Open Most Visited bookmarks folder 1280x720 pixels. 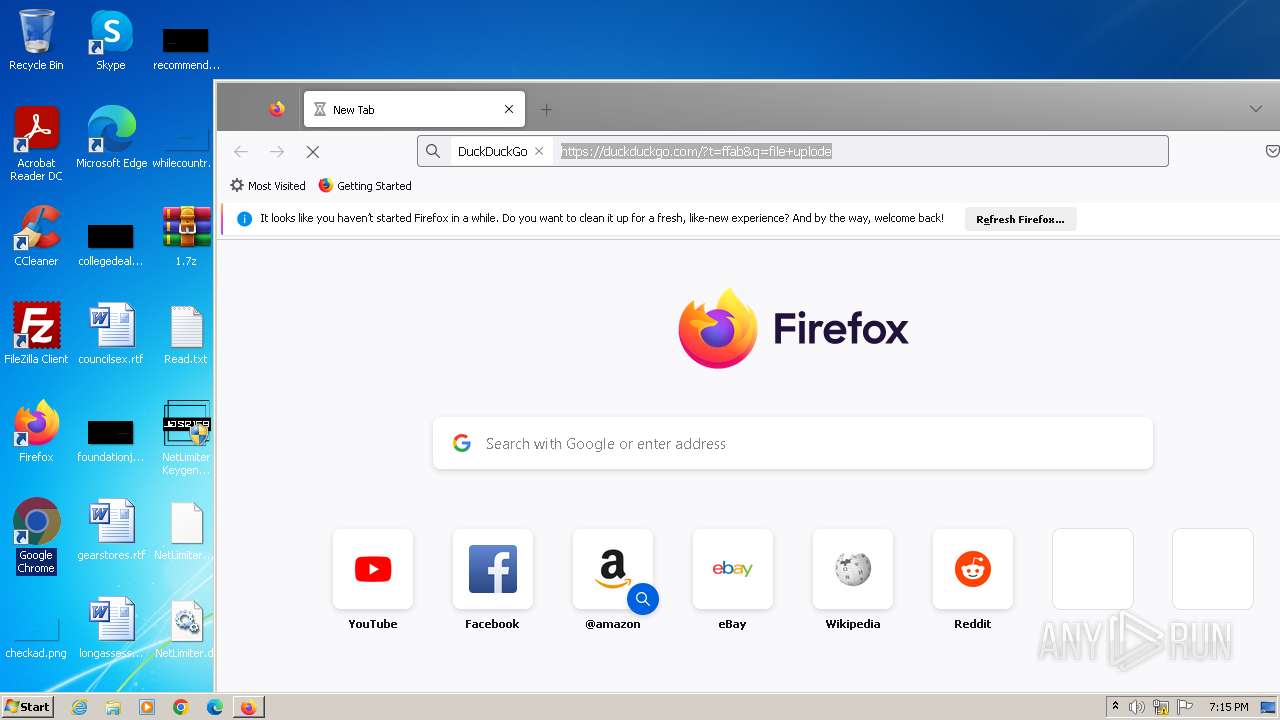(x=267, y=185)
